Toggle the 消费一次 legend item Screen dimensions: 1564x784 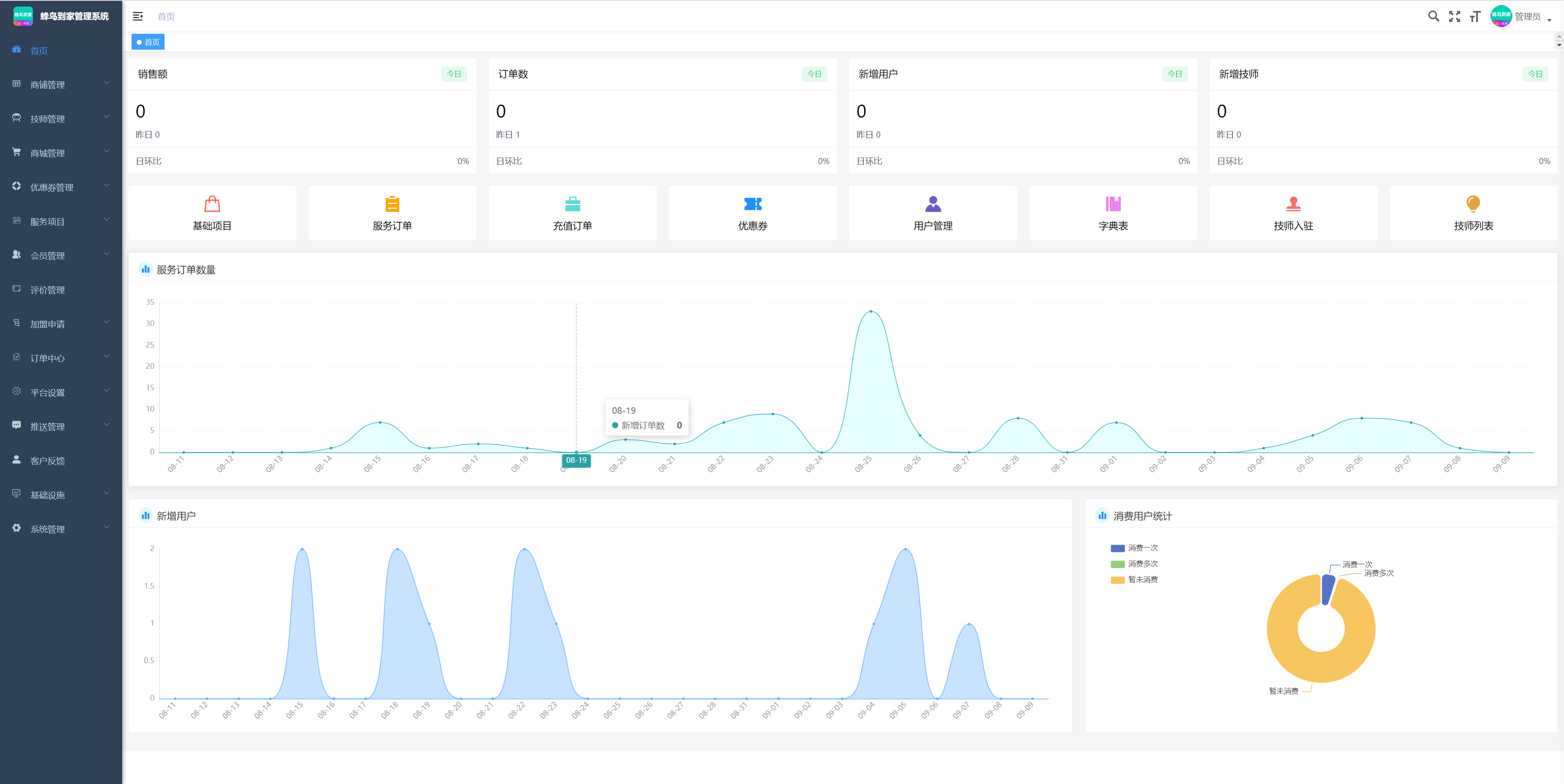coord(1134,548)
